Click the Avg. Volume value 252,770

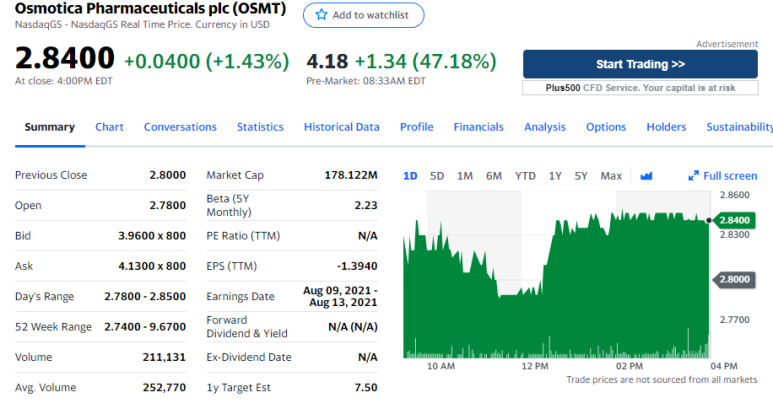click(x=164, y=388)
